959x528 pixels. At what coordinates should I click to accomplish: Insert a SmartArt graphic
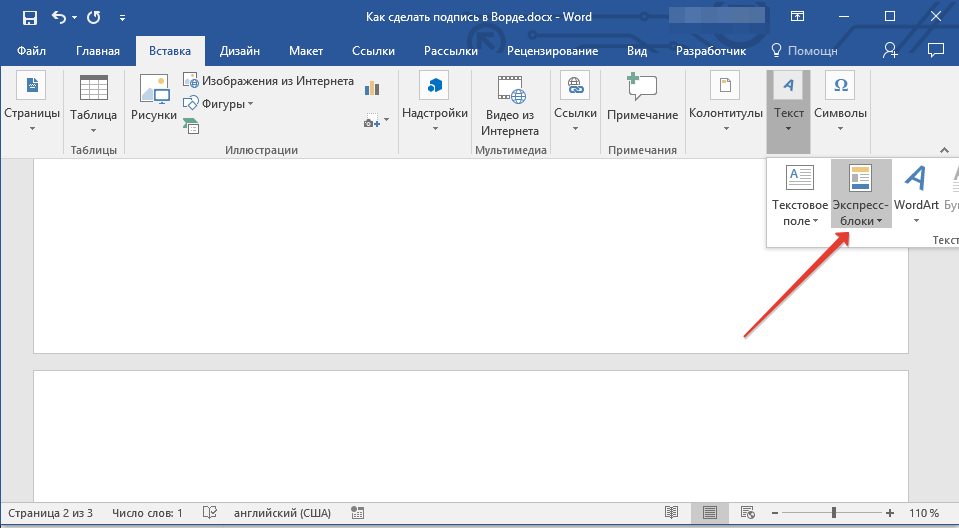[x=191, y=125]
